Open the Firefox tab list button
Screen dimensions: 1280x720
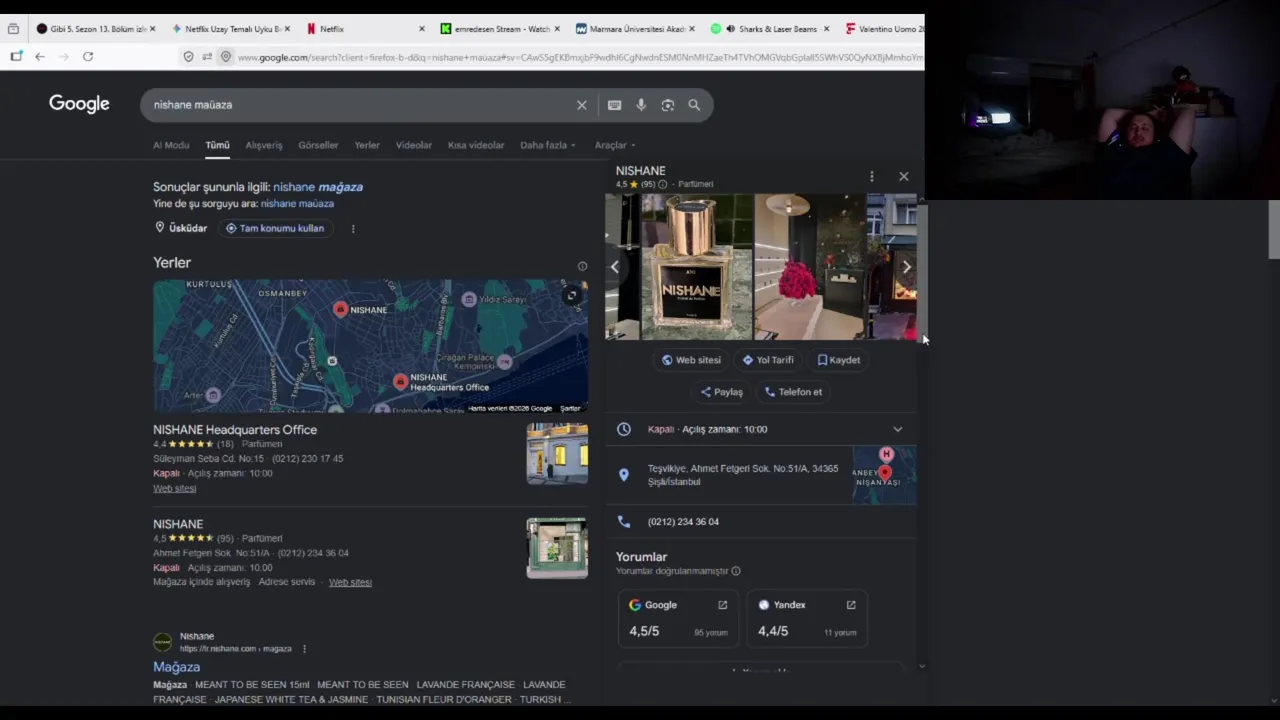coord(13,29)
